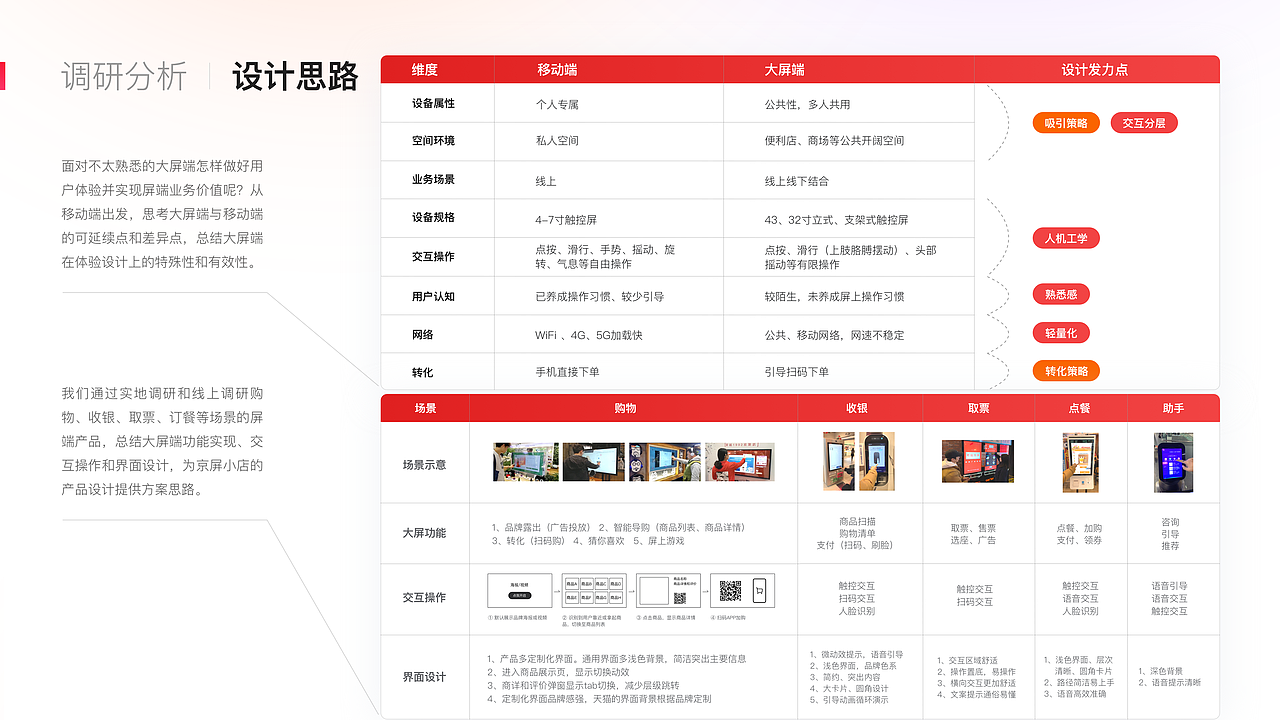1280x720 pixels.
Task: Click the 助手 scenario header
Action: pyautogui.click(x=1173, y=409)
